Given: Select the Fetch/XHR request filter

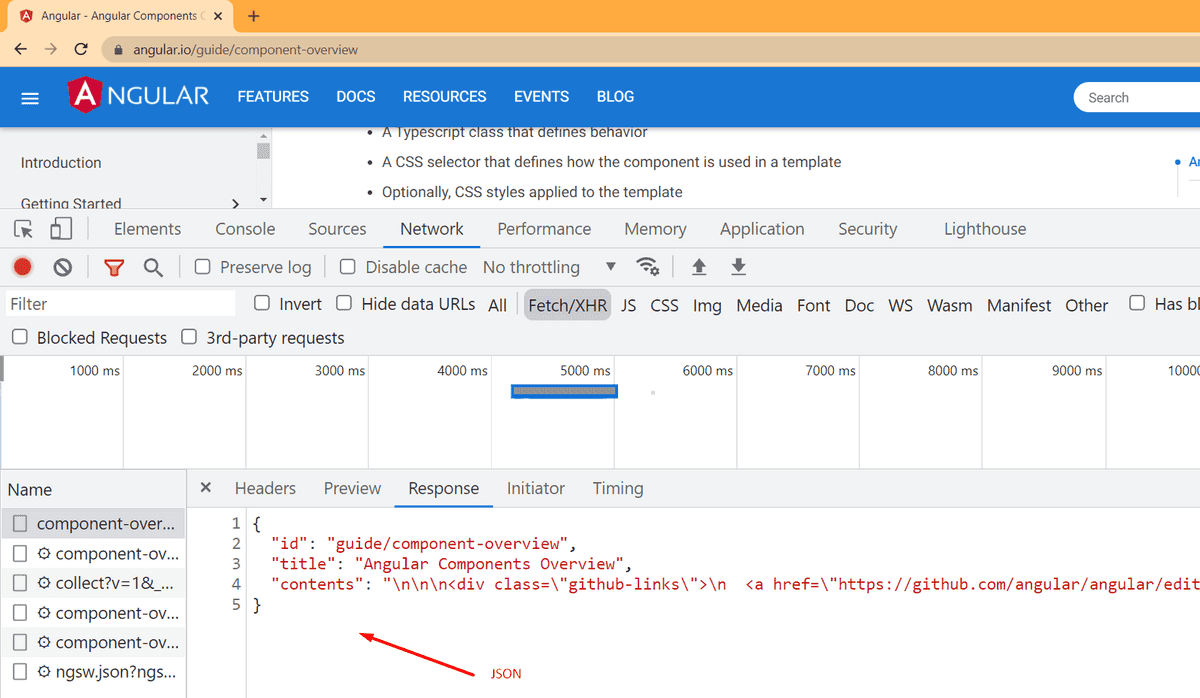Looking at the screenshot, I should point(567,304).
